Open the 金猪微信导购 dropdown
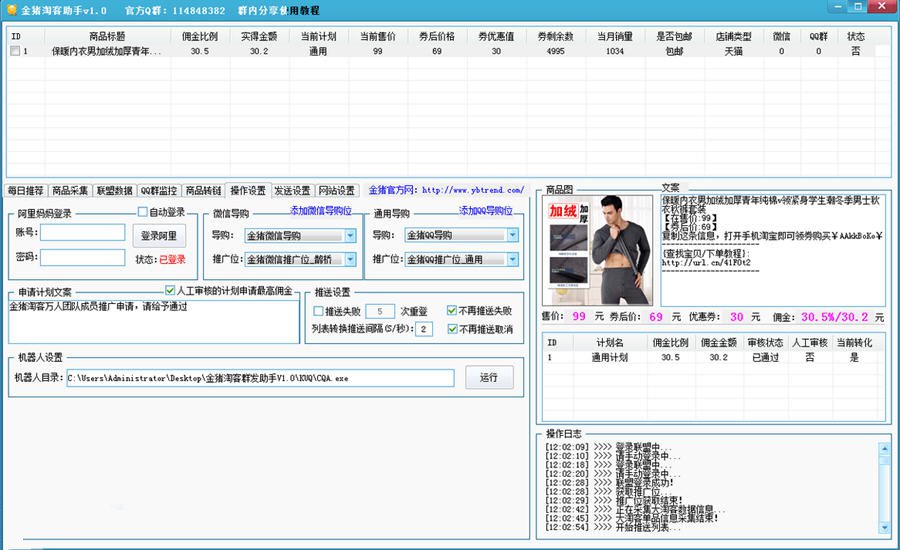The image size is (900, 550). pyautogui.click(x=349, y=236)
